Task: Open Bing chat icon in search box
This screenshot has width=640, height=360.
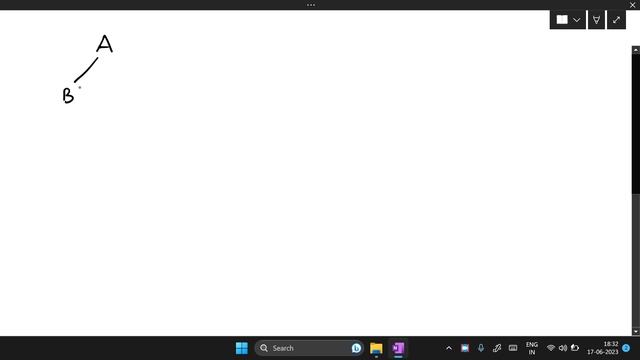Action: 356,348
